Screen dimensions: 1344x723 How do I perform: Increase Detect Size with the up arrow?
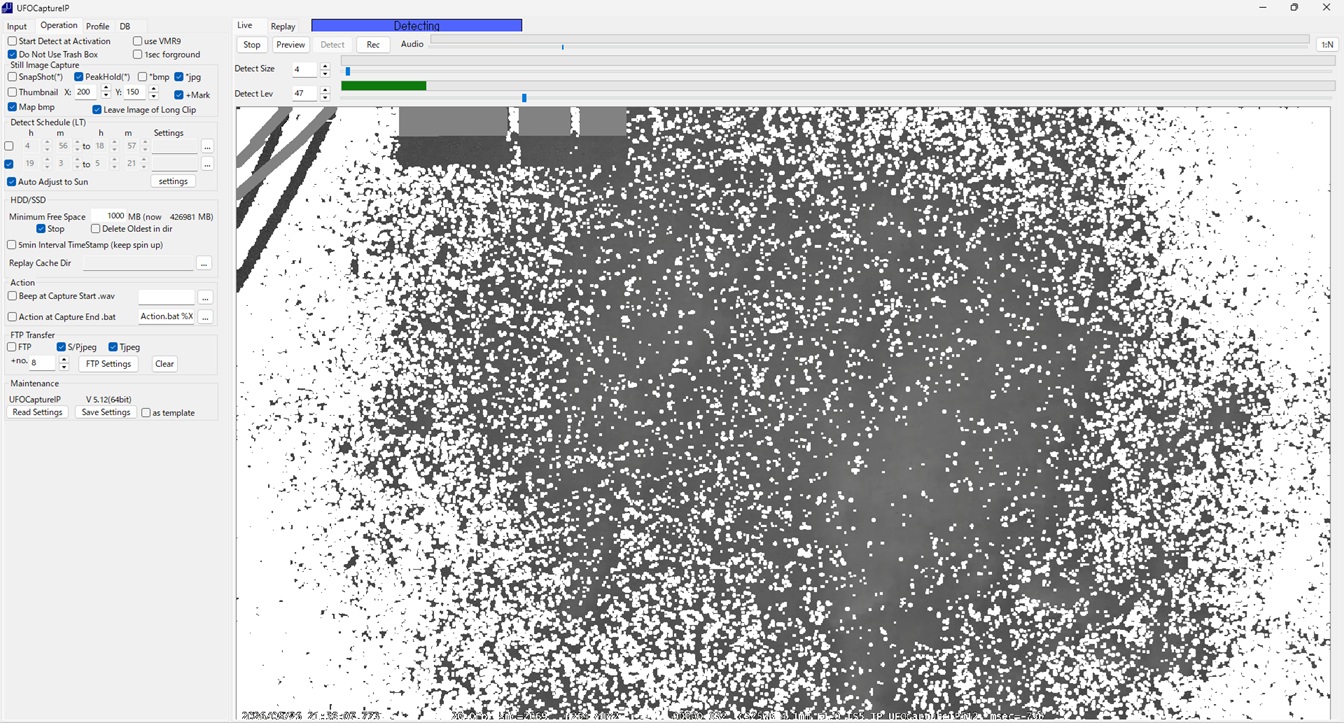tap(325, 66)
